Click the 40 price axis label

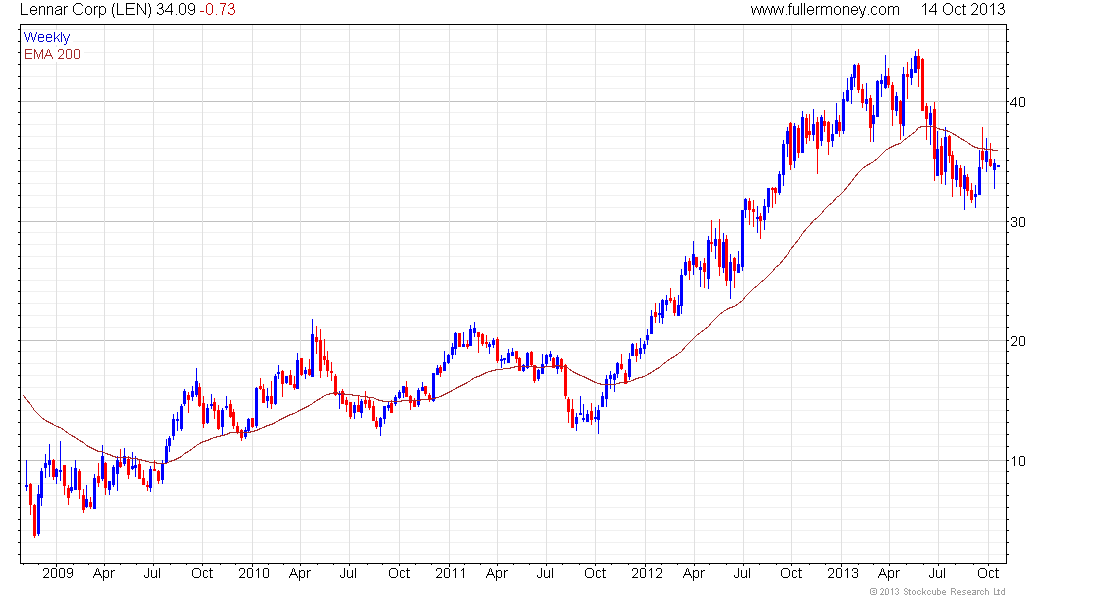tap(1017, 102)
